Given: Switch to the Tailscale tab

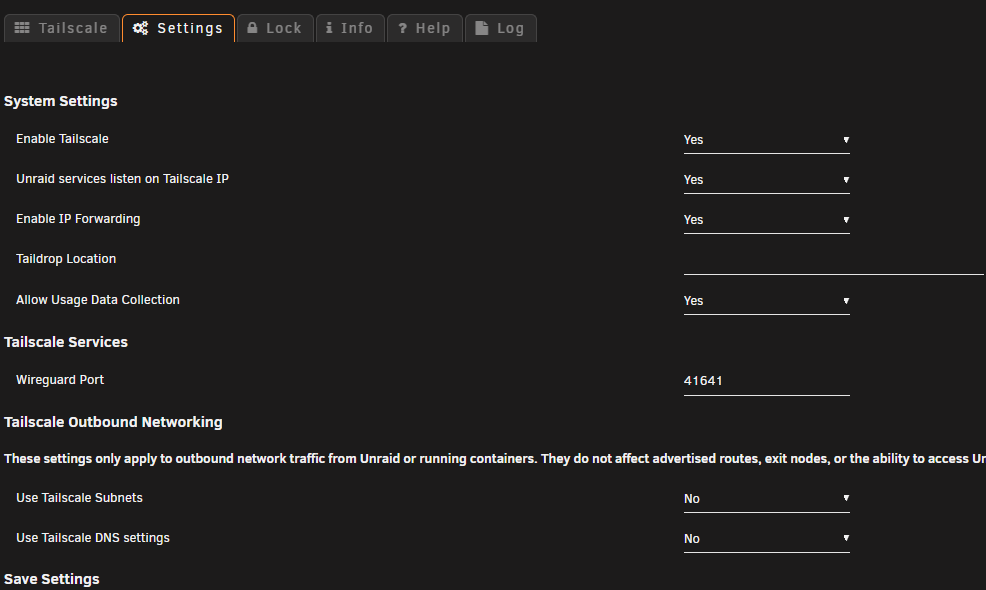Looking at the screenshot, I should [62, 28].
